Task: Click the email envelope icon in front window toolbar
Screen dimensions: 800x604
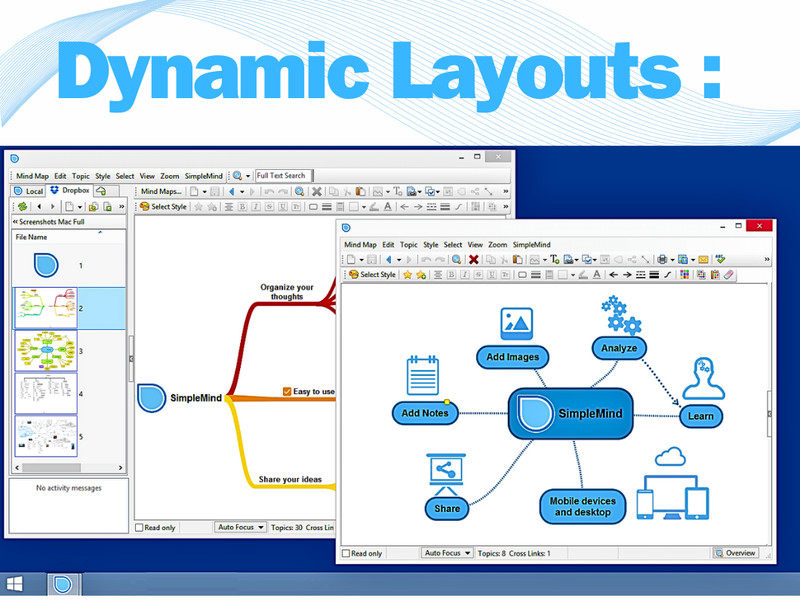Action: coord(703,259)
